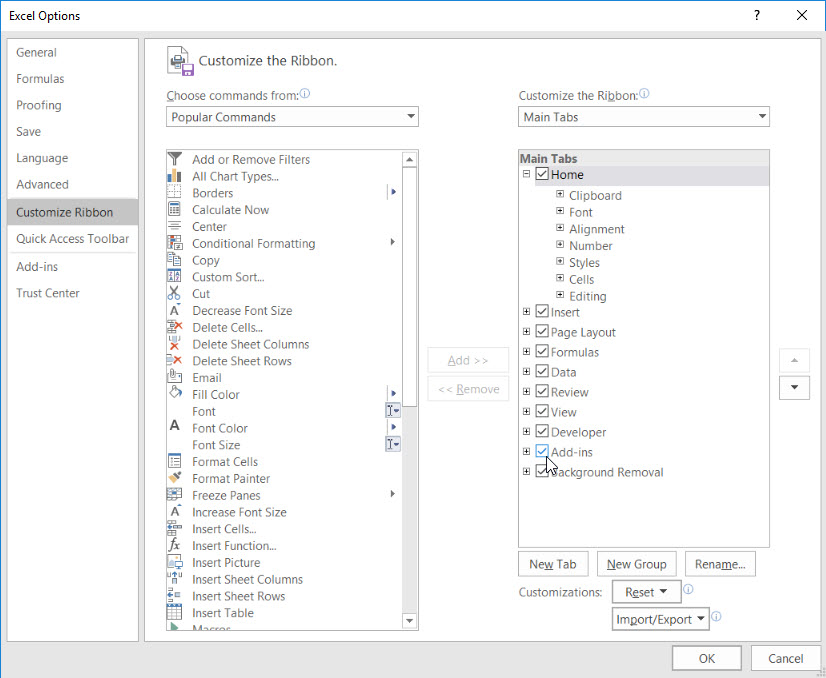Click the Conditional Formatting icon
826x678 pixels.
[174, 243]
